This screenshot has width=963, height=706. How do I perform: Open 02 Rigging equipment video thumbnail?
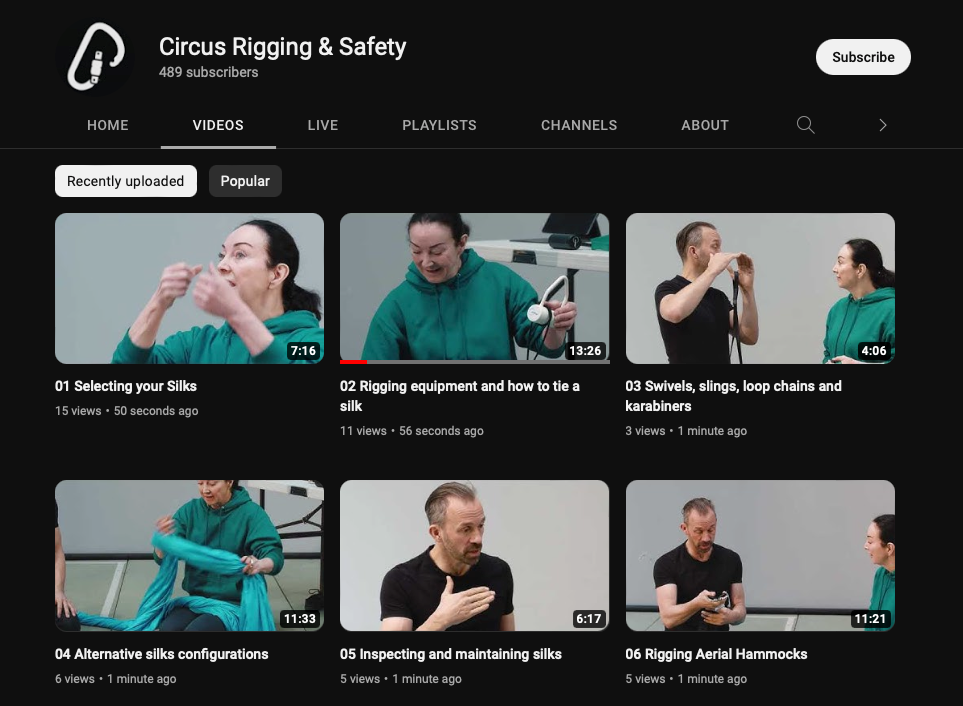coord(474,288)
